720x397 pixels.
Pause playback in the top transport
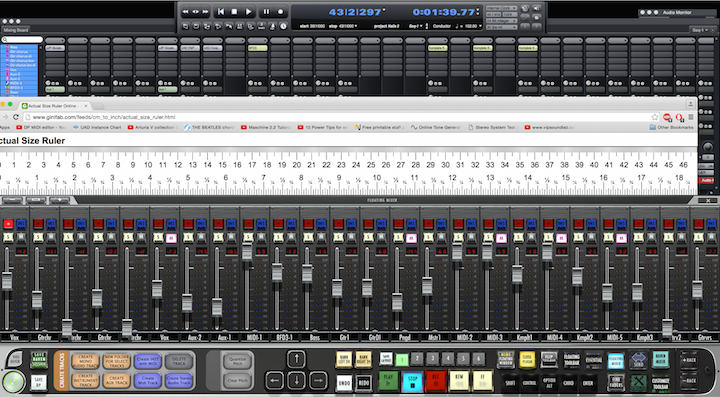tap(266, 12)
